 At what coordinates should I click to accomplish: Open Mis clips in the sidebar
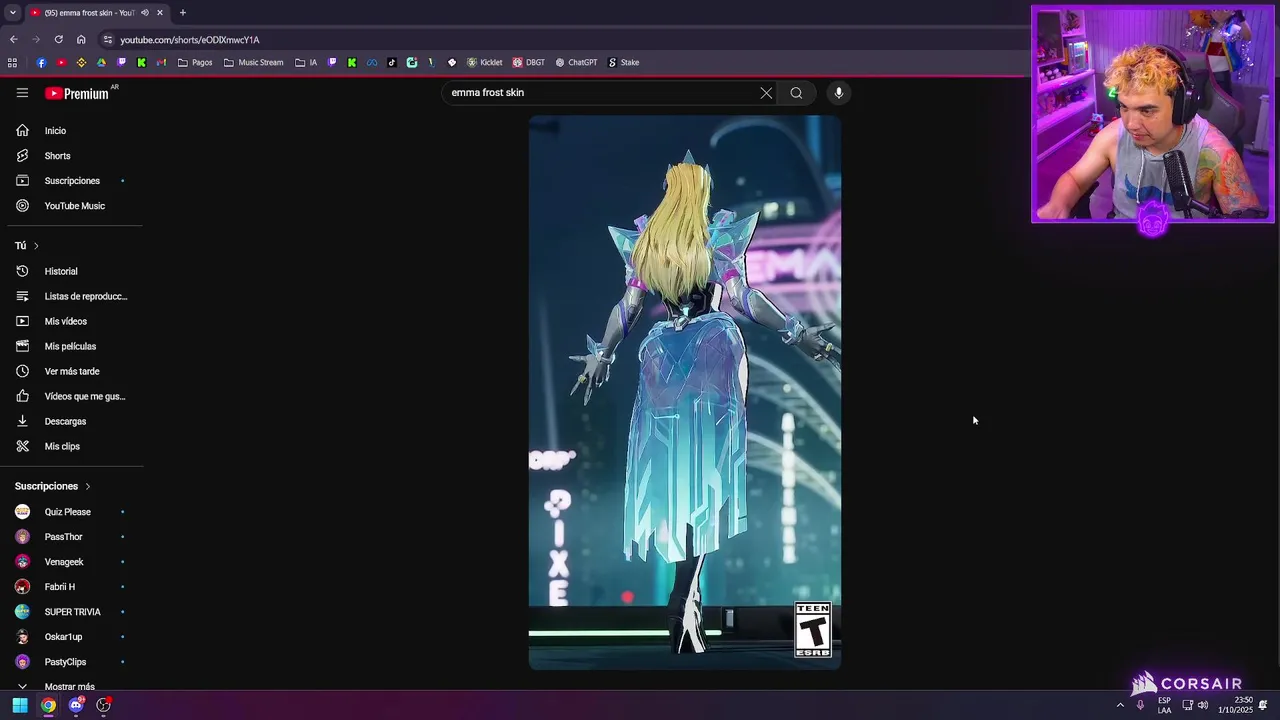(70, 446)
